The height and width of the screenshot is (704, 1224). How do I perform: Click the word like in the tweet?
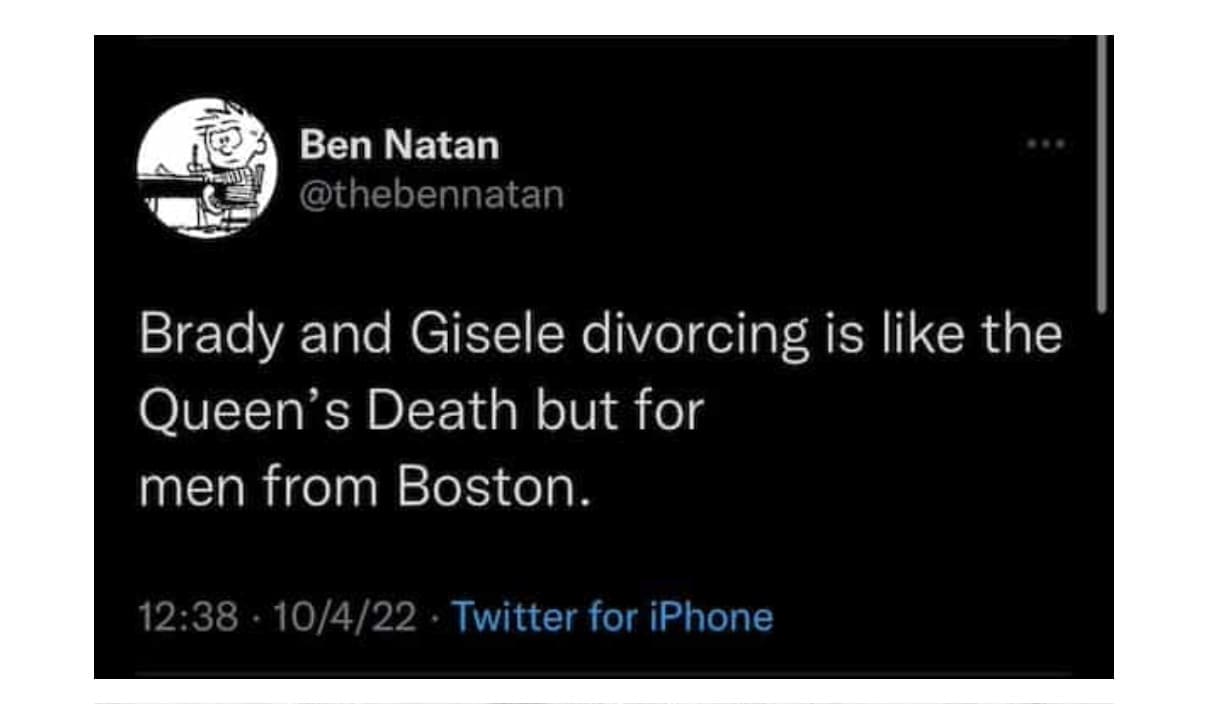coord(906,334)
